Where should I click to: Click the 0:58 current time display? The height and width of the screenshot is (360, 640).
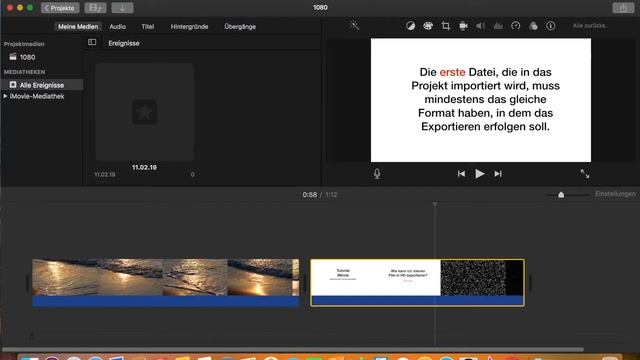click(310, 195)
